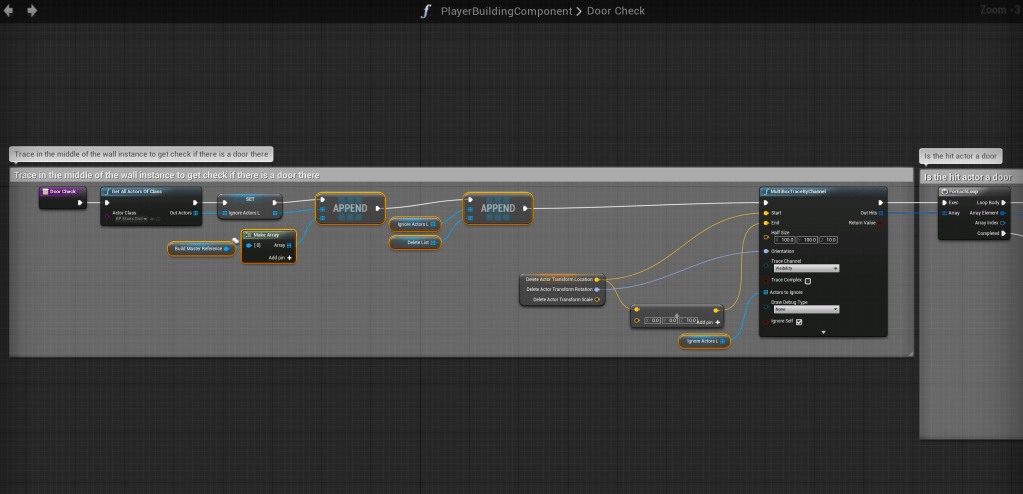
Task: Click the Out Actors array pin
Action: point(195,213)
